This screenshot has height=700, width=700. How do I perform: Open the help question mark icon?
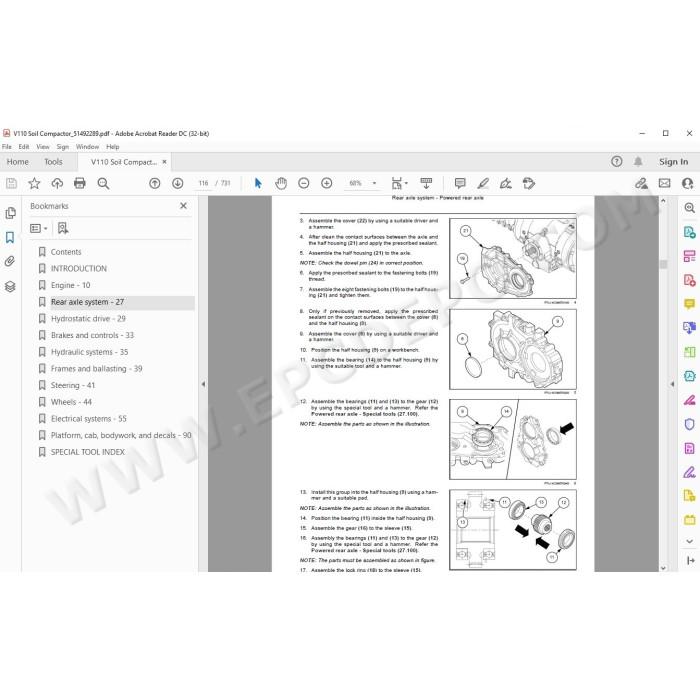pyautogui.click(x=617, y=162)
